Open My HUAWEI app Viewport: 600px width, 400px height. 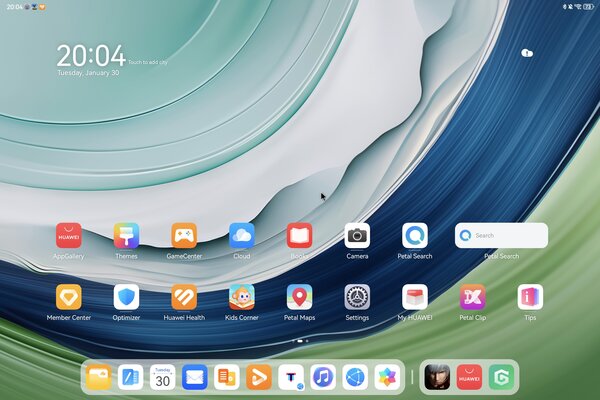(415, 297)
